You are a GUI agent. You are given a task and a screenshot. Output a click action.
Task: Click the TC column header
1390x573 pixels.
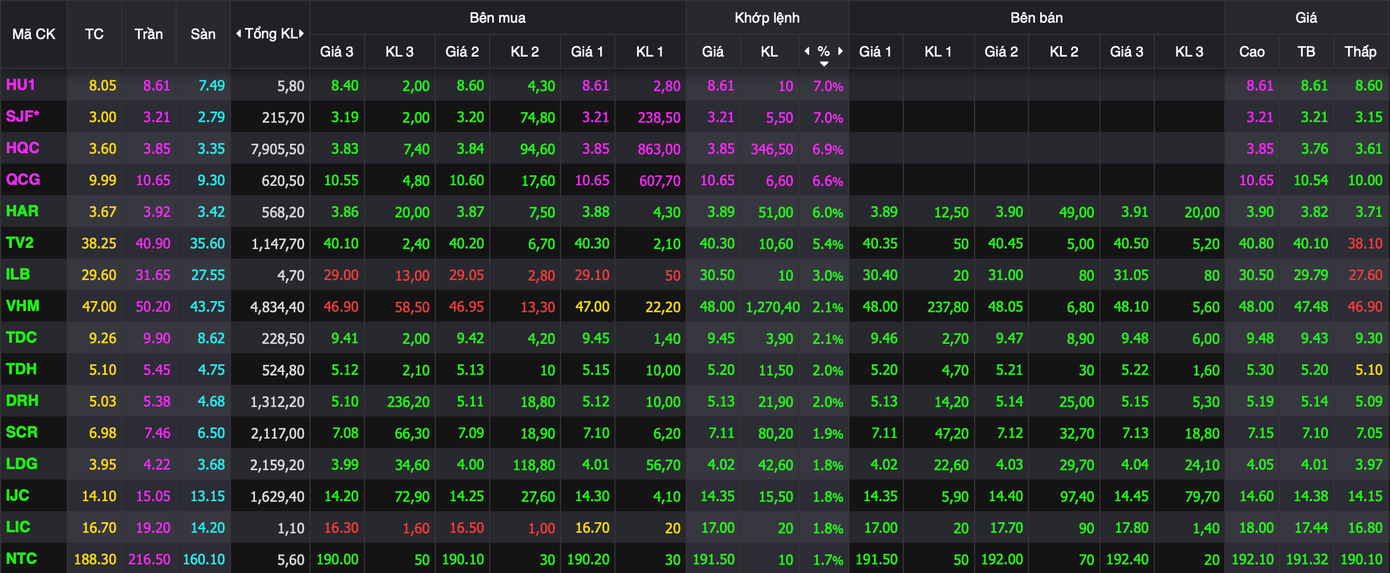(94, 34)
